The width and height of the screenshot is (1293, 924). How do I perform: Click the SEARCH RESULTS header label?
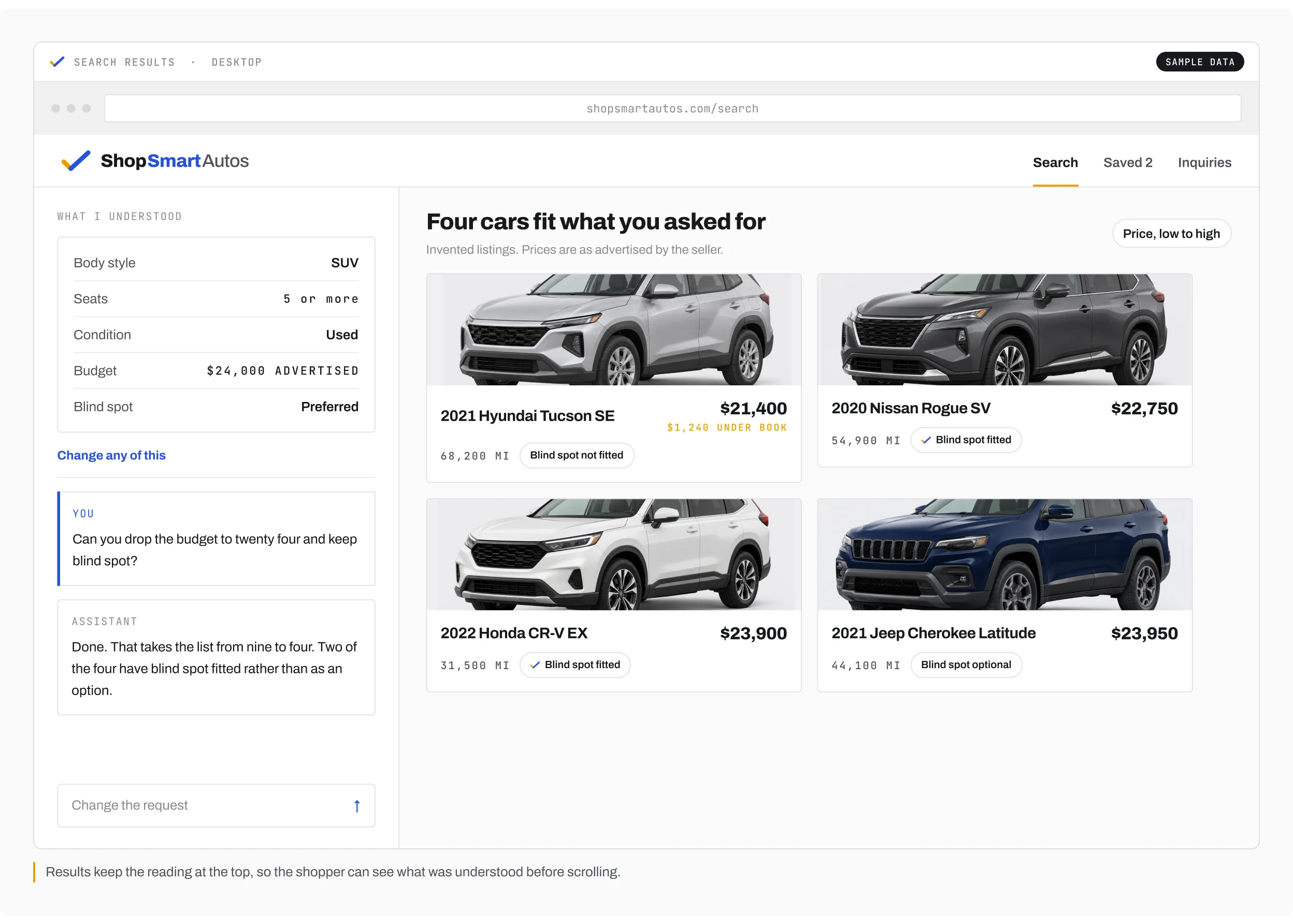pos(124,62)
